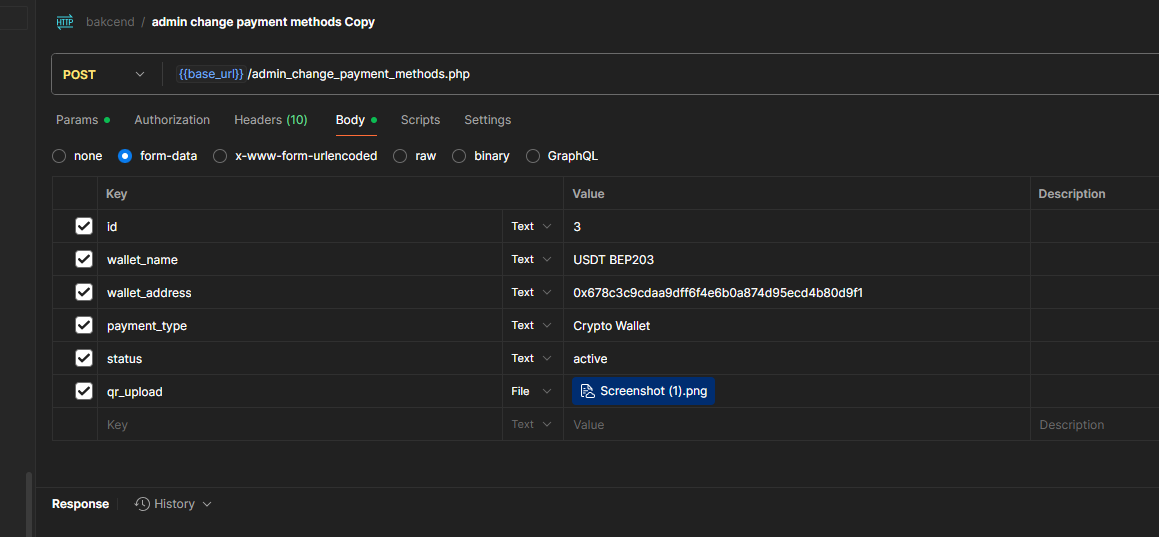The width and height of the screenshot is (1159, 537).
Task: Switch to the Headers (10) tab
Action: point(270,120)
